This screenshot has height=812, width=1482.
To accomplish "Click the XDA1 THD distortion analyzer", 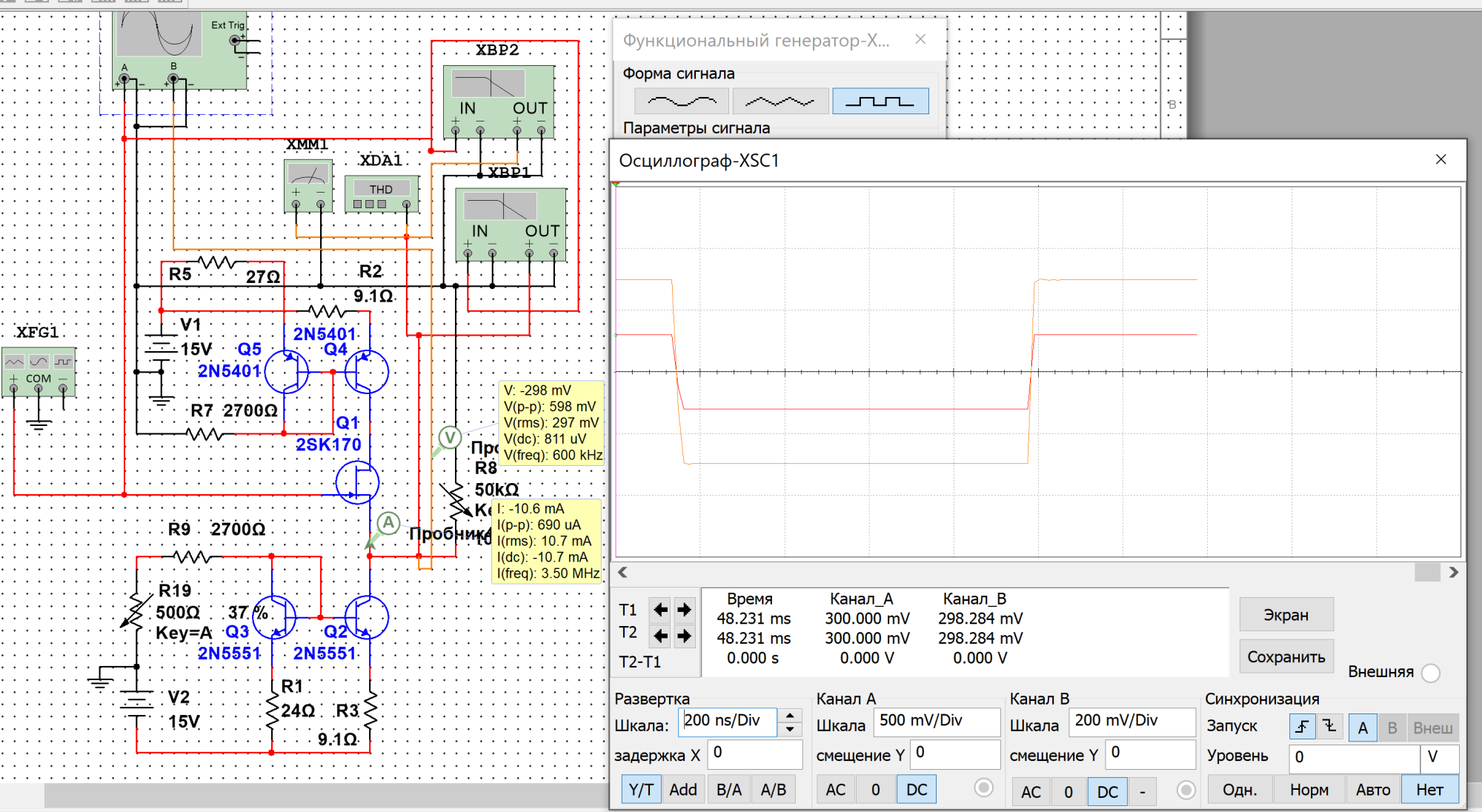I will coord(382,194).
